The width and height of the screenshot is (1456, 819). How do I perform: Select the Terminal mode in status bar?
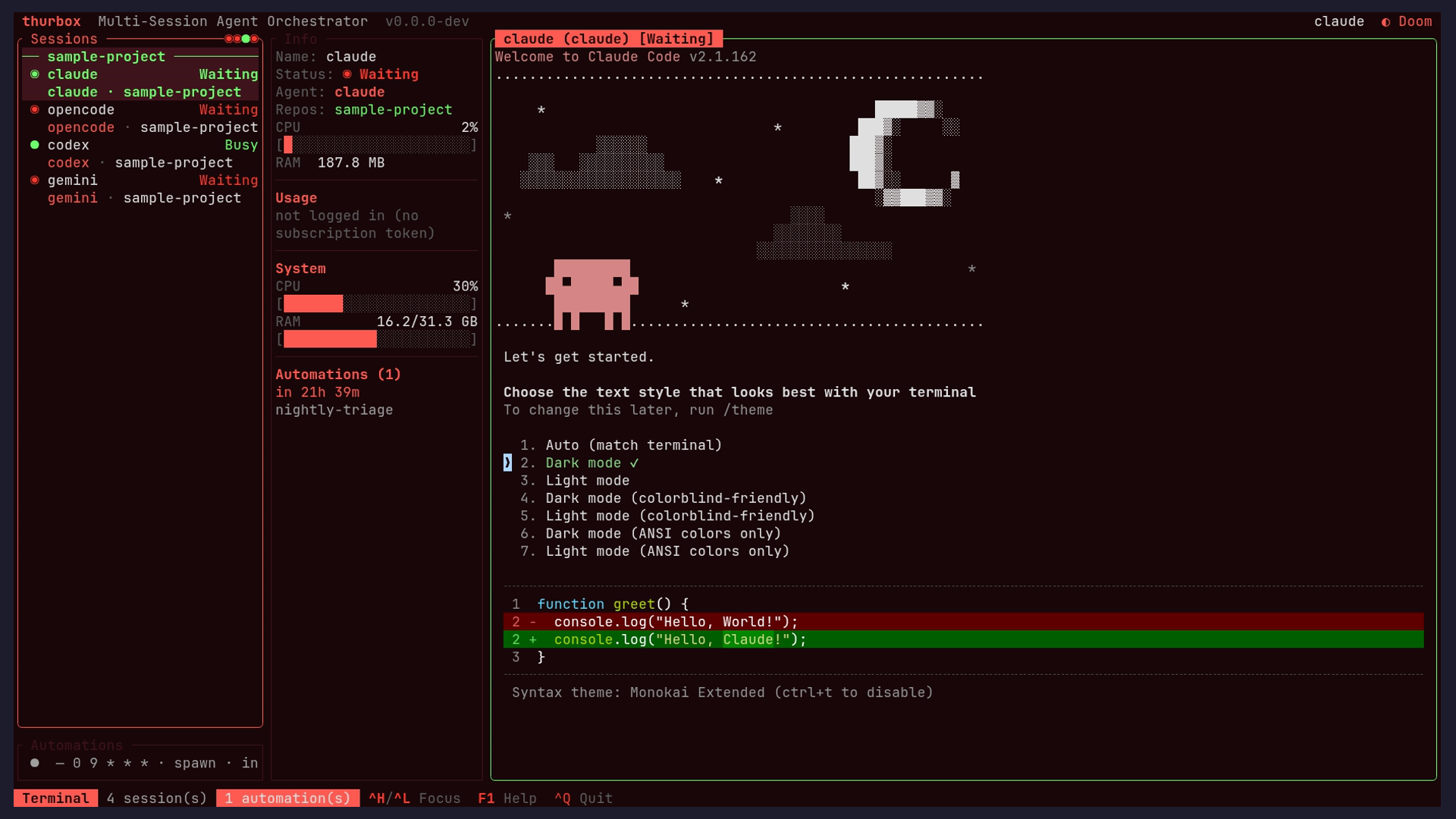[55, 799]
